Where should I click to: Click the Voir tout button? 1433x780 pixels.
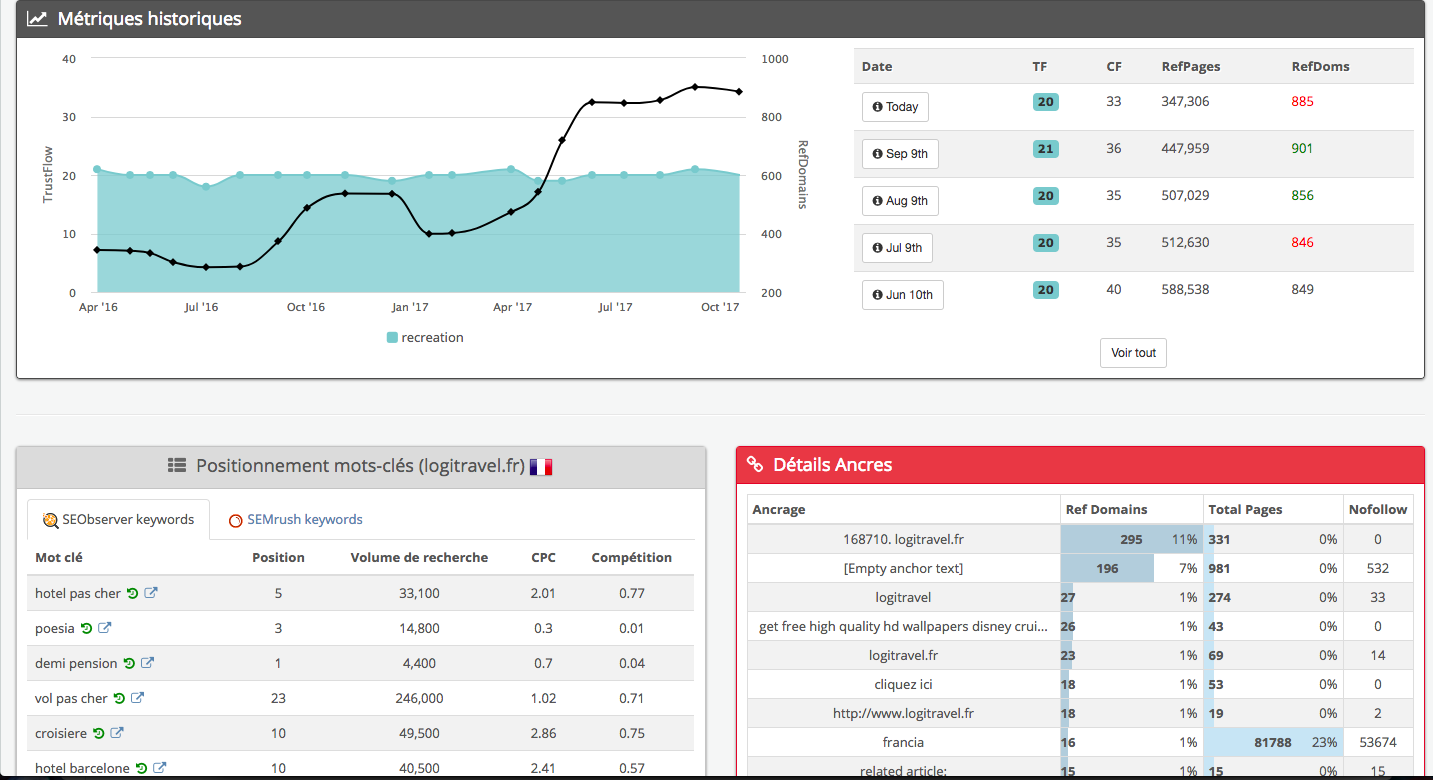(1133, 353)
